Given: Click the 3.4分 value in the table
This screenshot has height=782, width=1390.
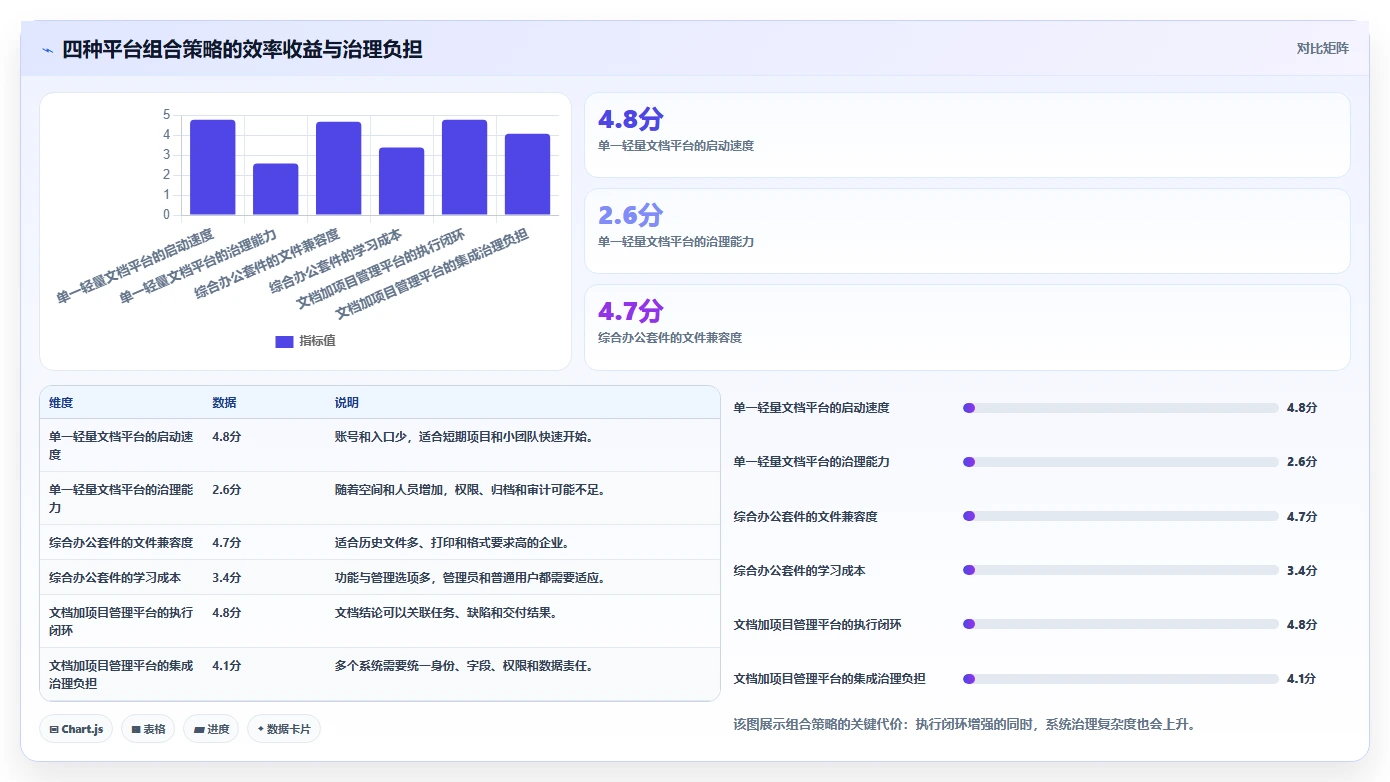Looking at the screenshot, I should 226,578.
